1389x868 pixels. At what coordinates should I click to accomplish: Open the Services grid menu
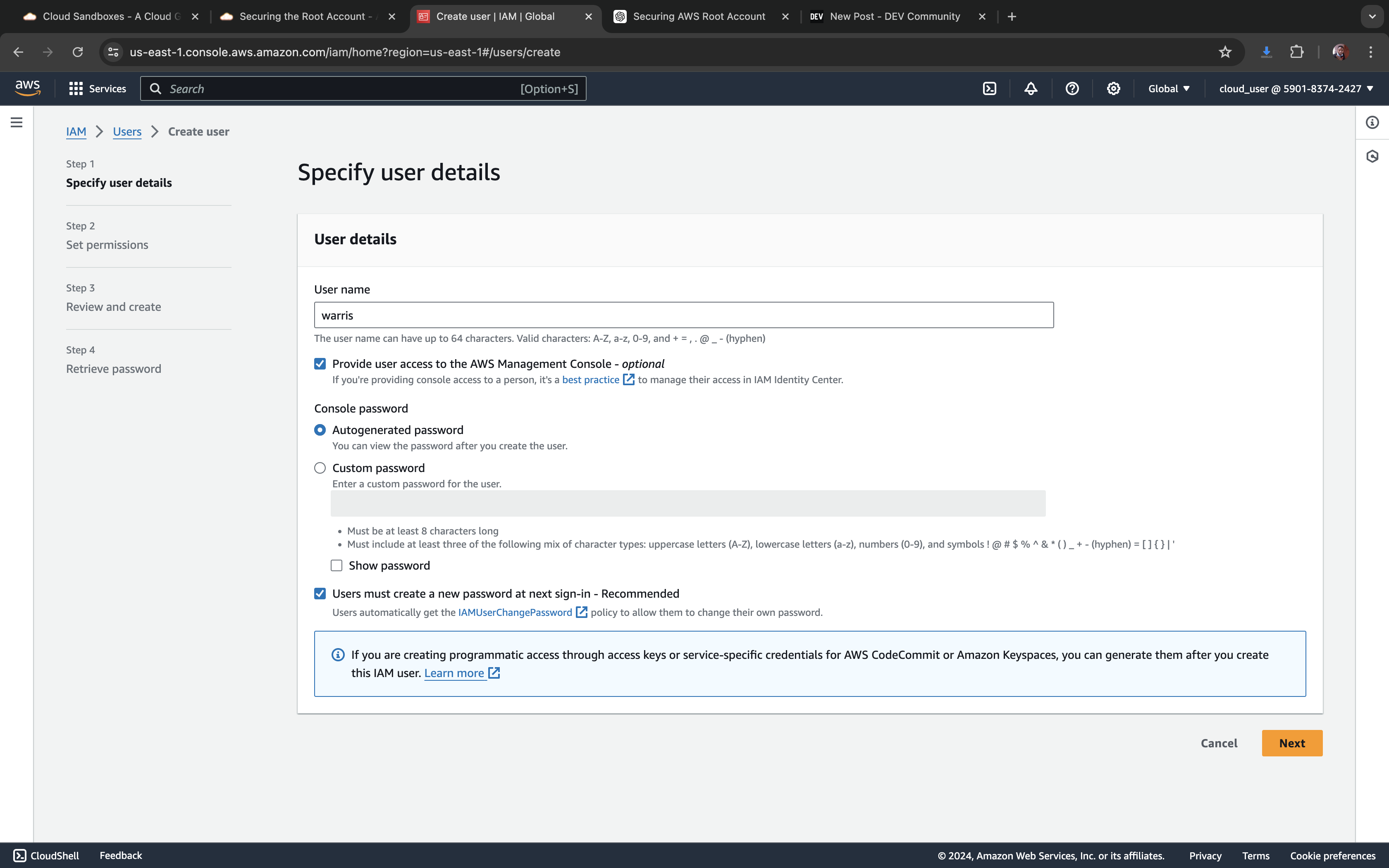pyautogui.click(x=97, y=88)
